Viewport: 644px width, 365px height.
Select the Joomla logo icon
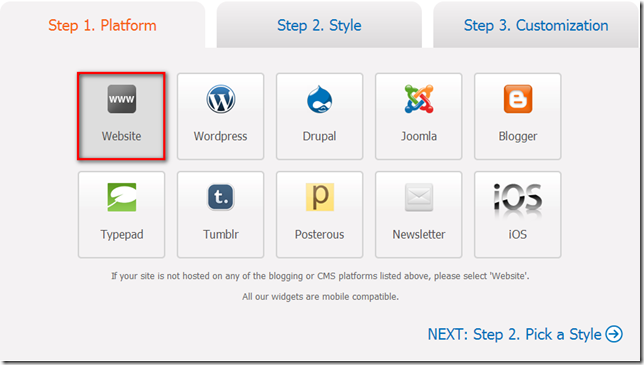coord(419,99)
